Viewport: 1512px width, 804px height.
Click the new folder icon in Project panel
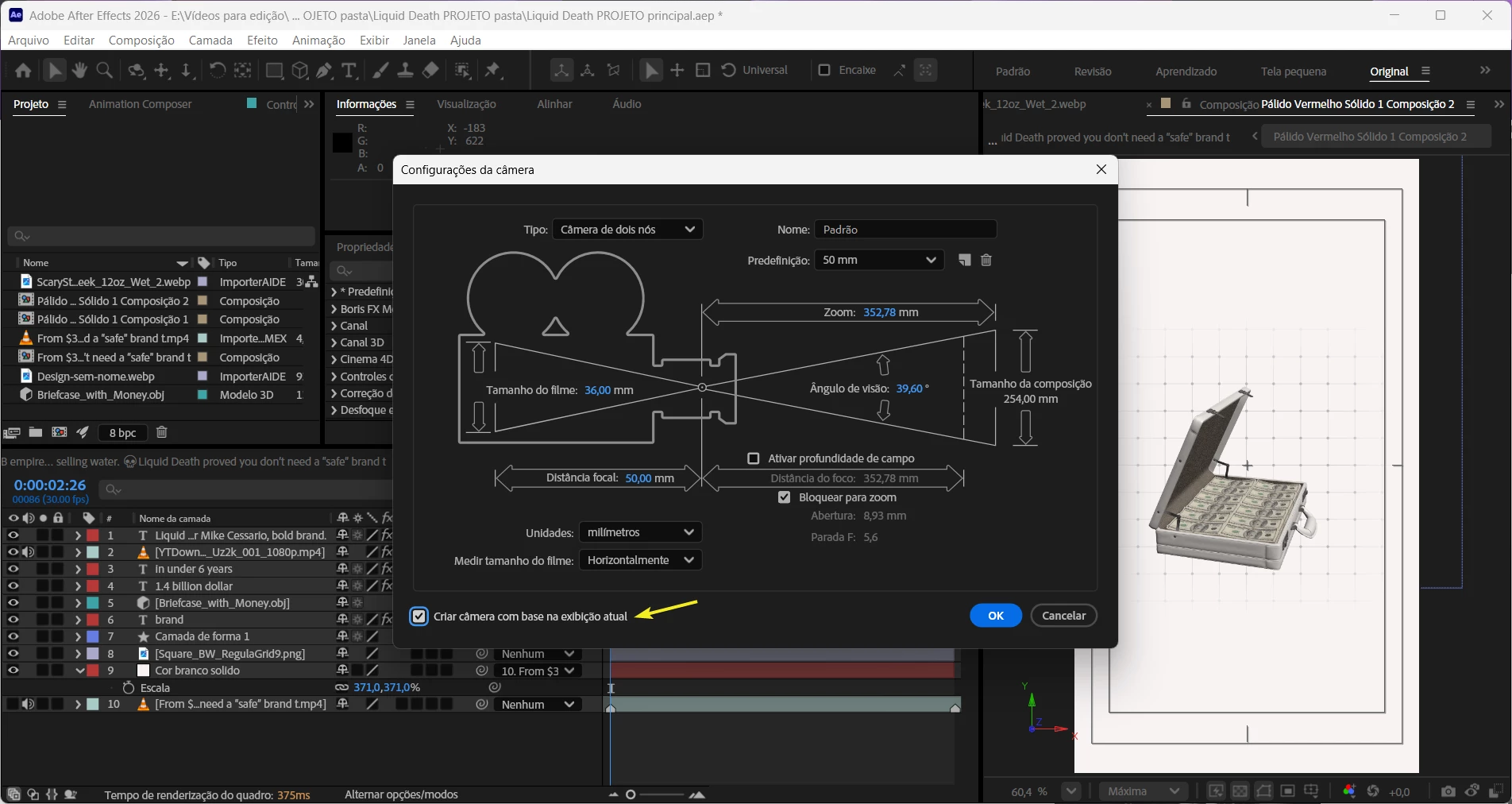[36, 432]
